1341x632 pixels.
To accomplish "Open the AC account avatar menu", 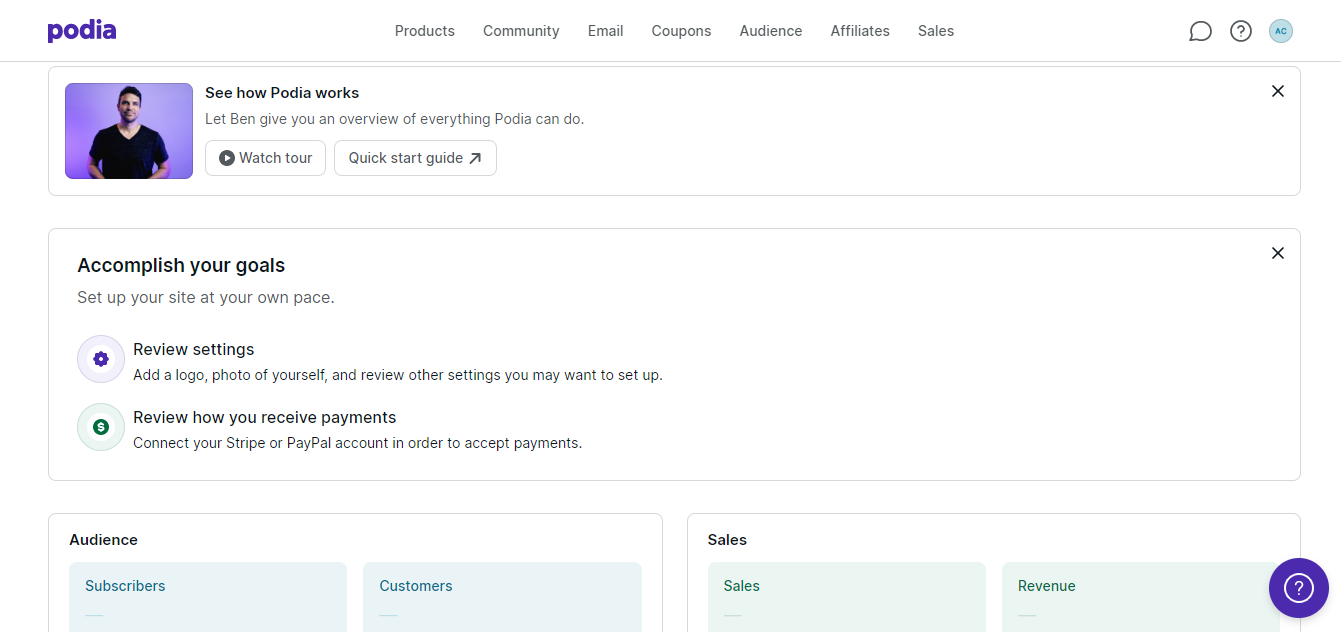I will click(x=1281, y=31).
